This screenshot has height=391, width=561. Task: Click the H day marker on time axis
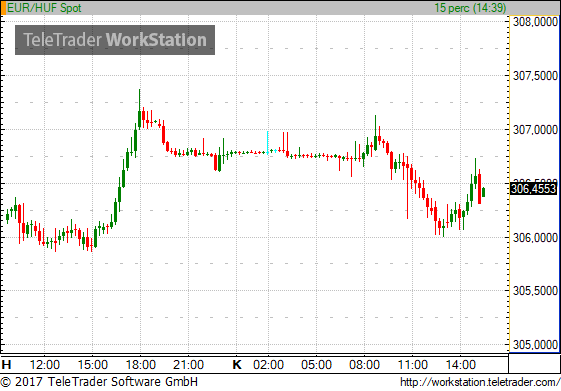(6, 365)
